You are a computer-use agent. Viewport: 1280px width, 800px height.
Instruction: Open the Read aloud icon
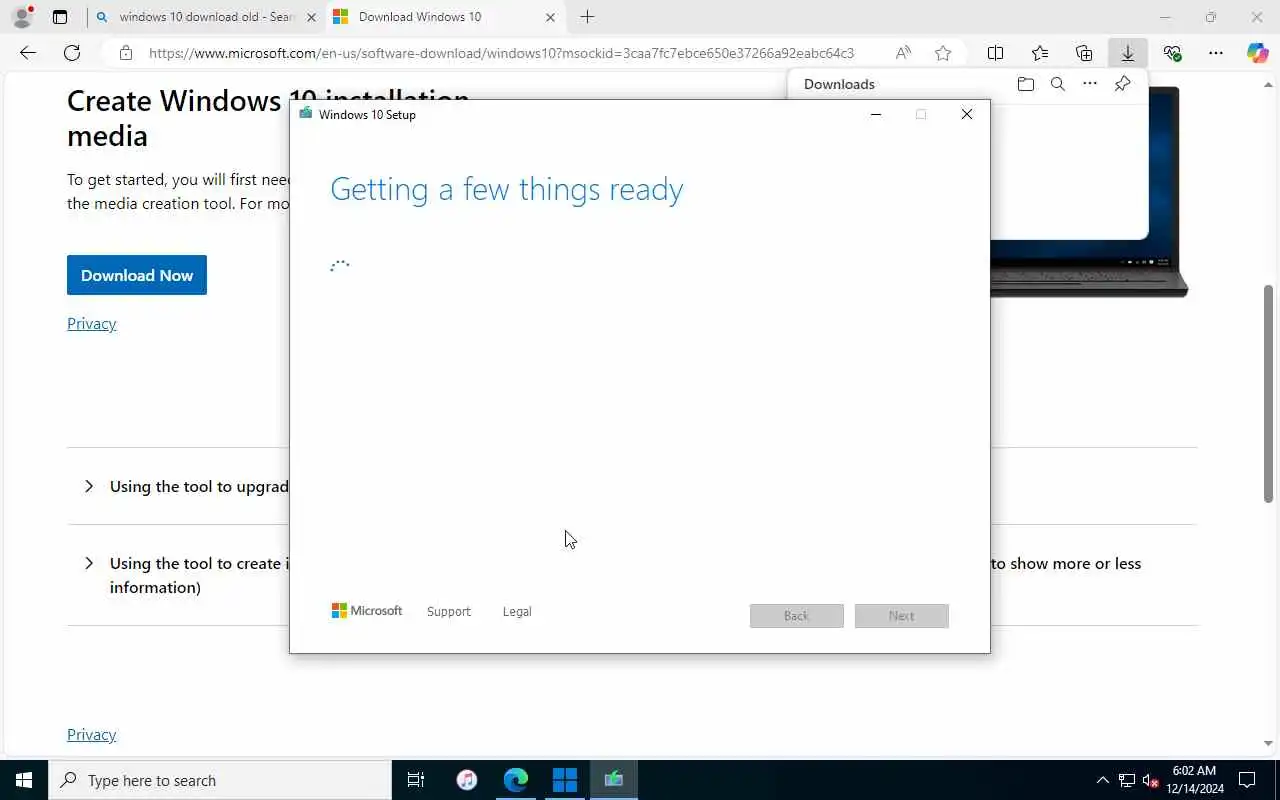point(903,53)
